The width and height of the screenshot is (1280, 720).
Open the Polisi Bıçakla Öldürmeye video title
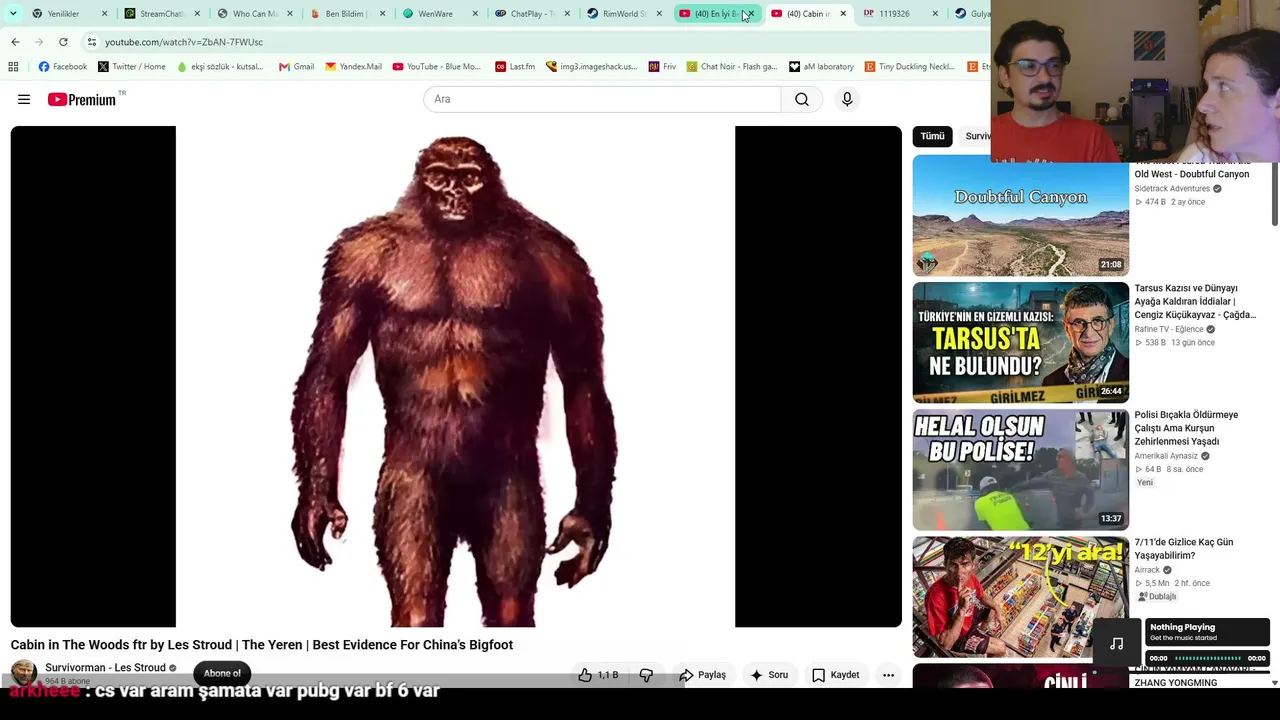[x=1186, y=428]
